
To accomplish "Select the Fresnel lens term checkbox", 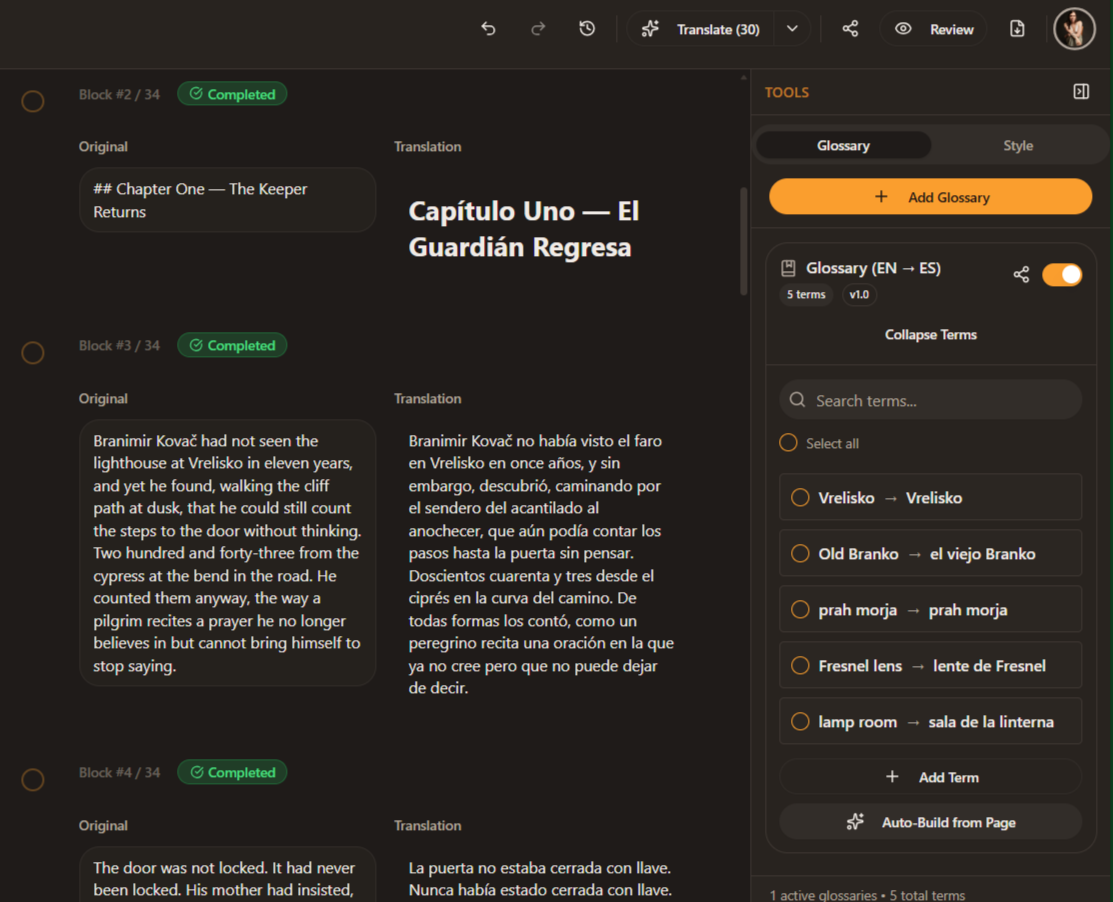I will coord(800,666).
